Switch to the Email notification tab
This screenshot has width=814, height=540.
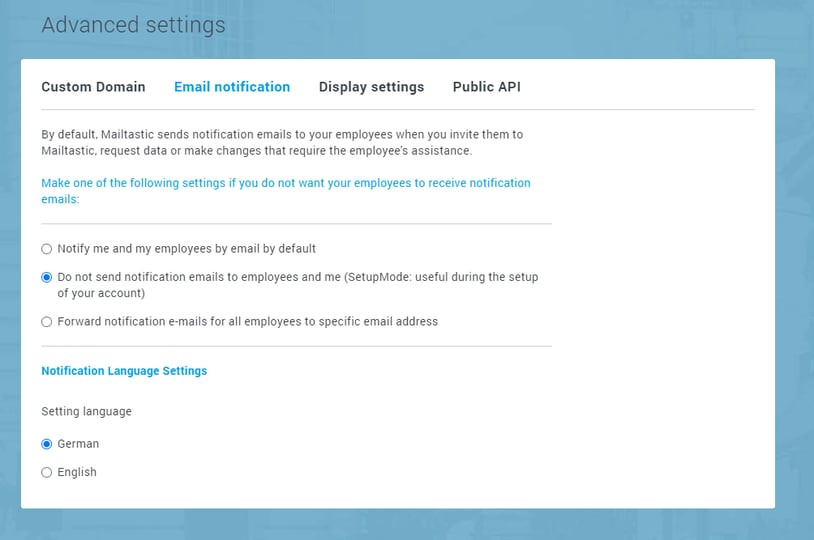click(232, 87)
